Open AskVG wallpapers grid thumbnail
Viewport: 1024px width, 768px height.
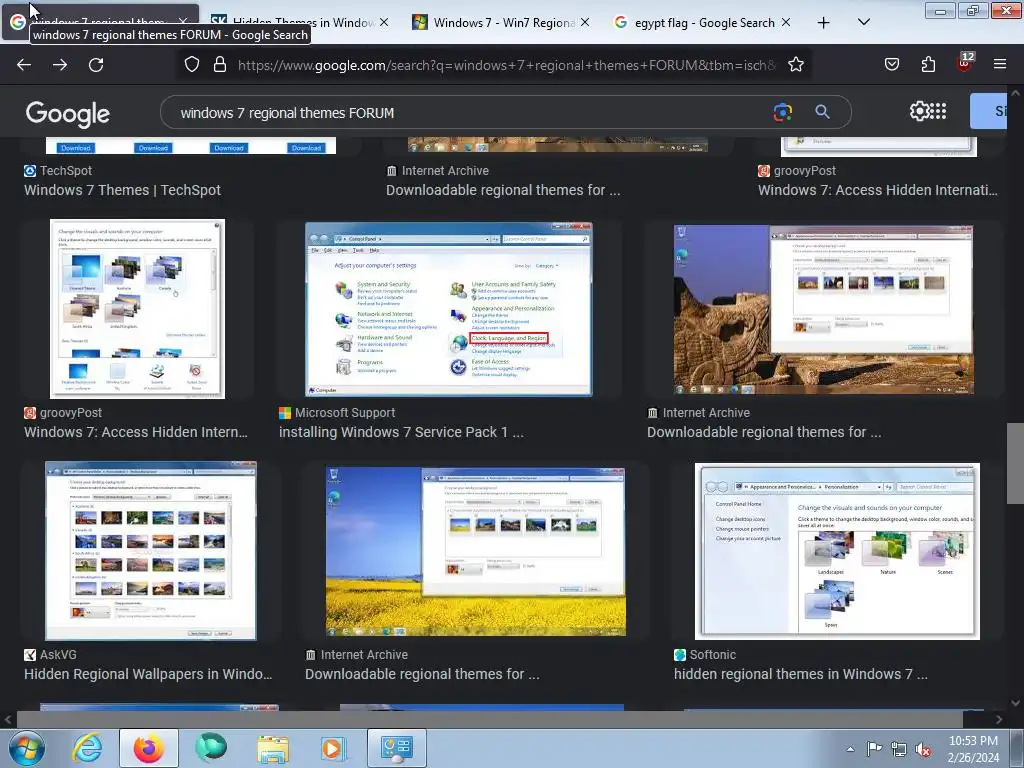[151, 551]
